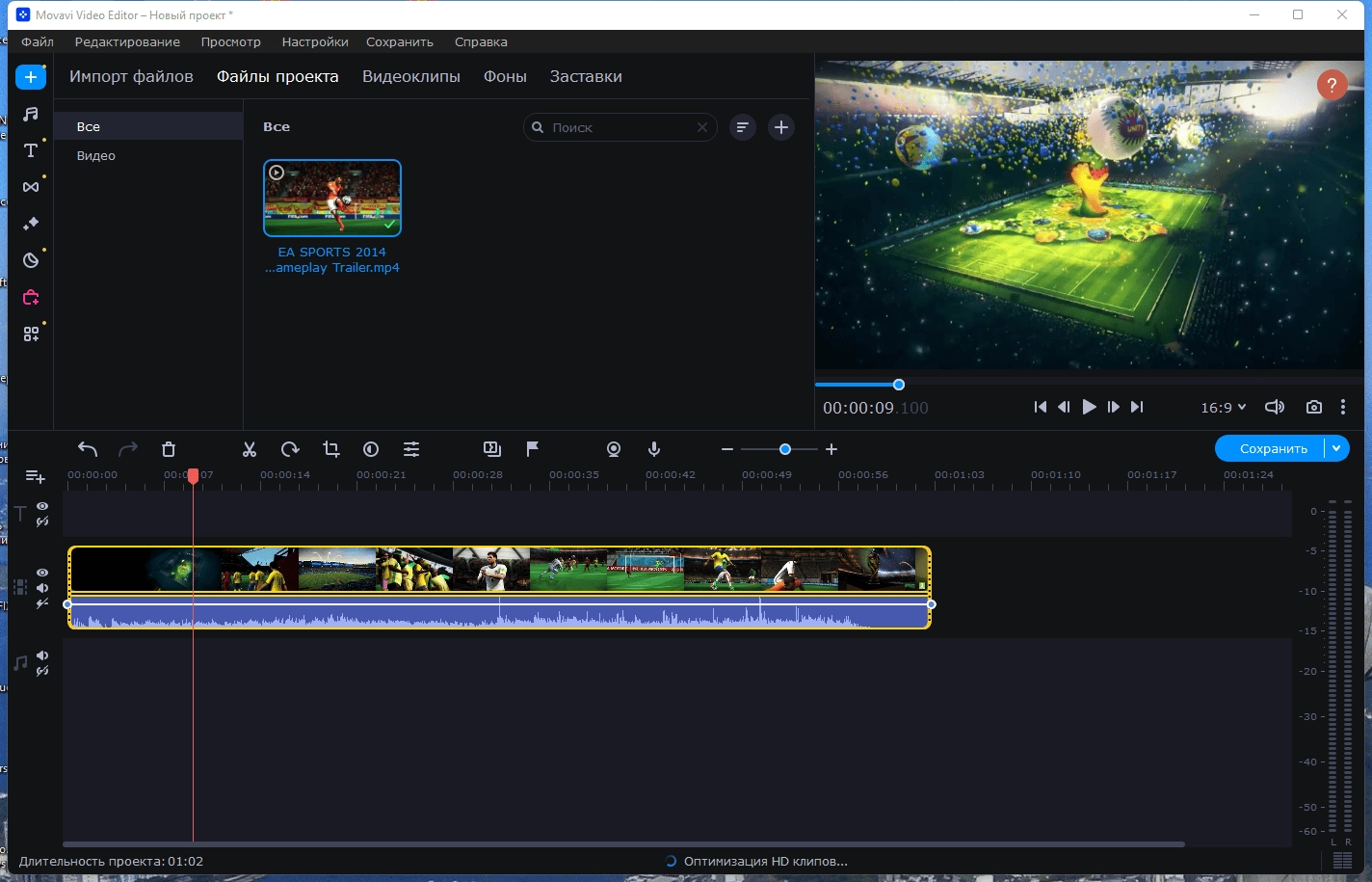Toggle video track visibility eye
Screen dimensions: 1372x882
point(42,573)
